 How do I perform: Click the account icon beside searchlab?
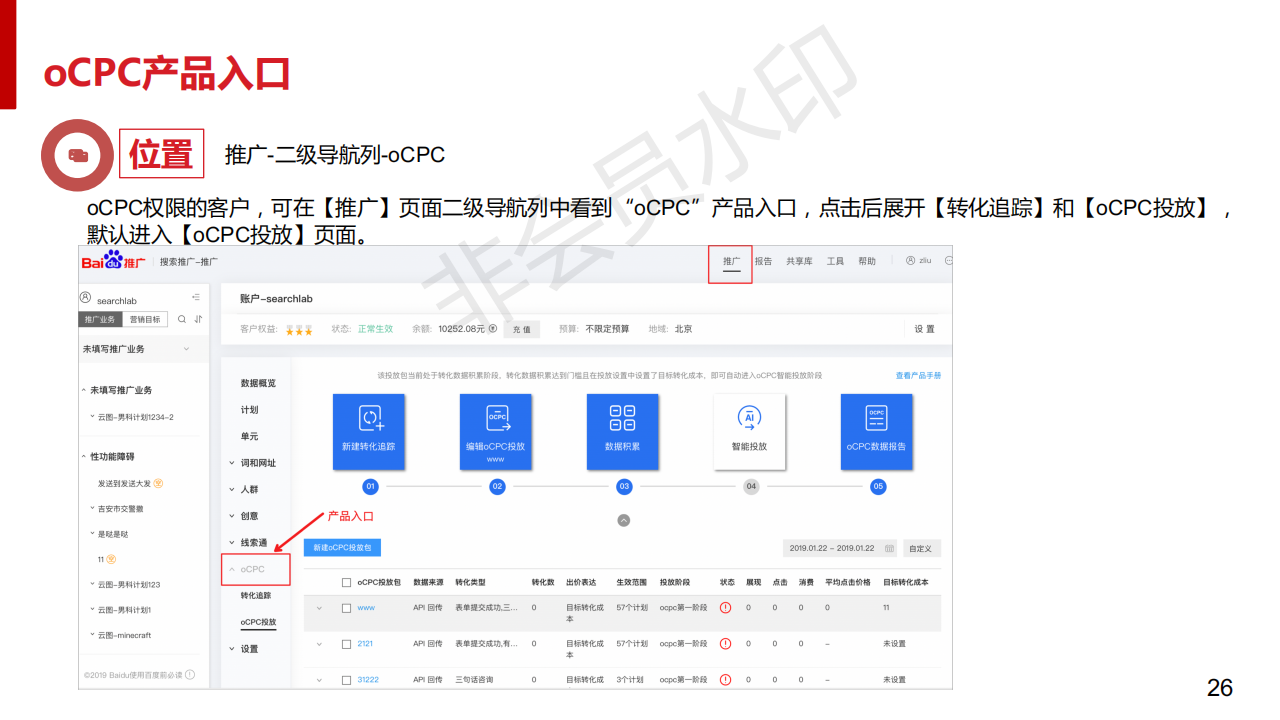86,298
